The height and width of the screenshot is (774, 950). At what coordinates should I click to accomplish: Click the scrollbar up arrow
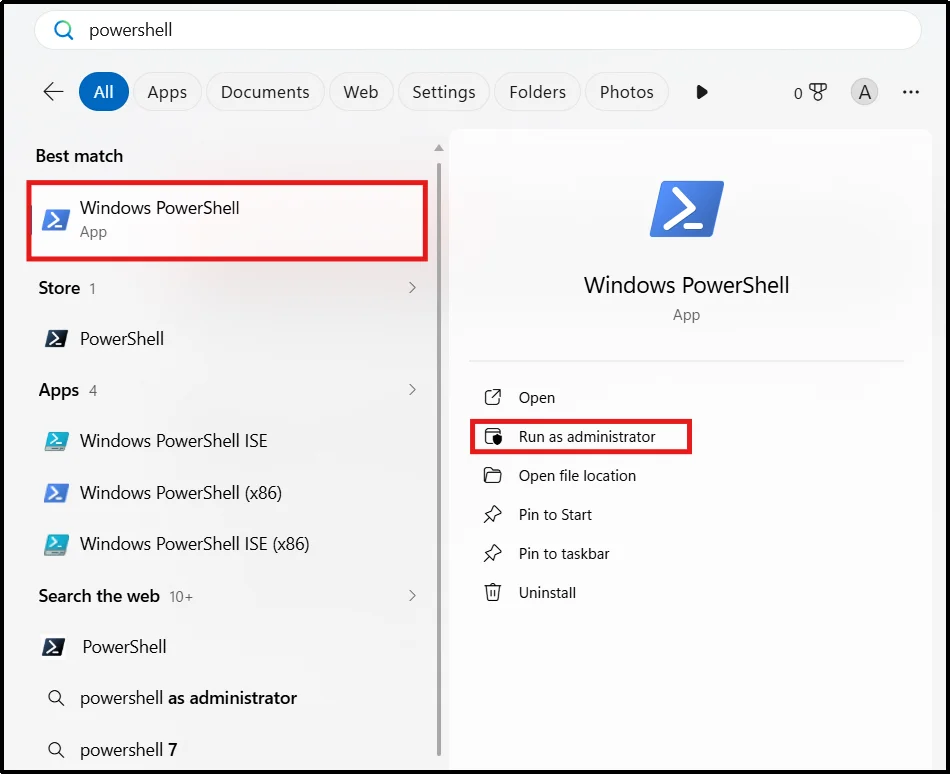click(439, 148)
